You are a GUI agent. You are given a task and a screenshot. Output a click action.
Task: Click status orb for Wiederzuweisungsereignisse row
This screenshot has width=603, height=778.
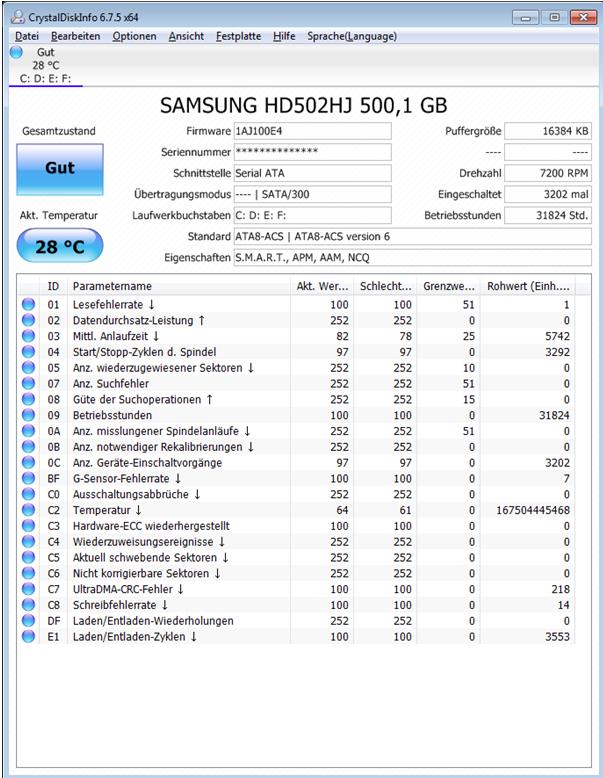[x=28, y=541]
